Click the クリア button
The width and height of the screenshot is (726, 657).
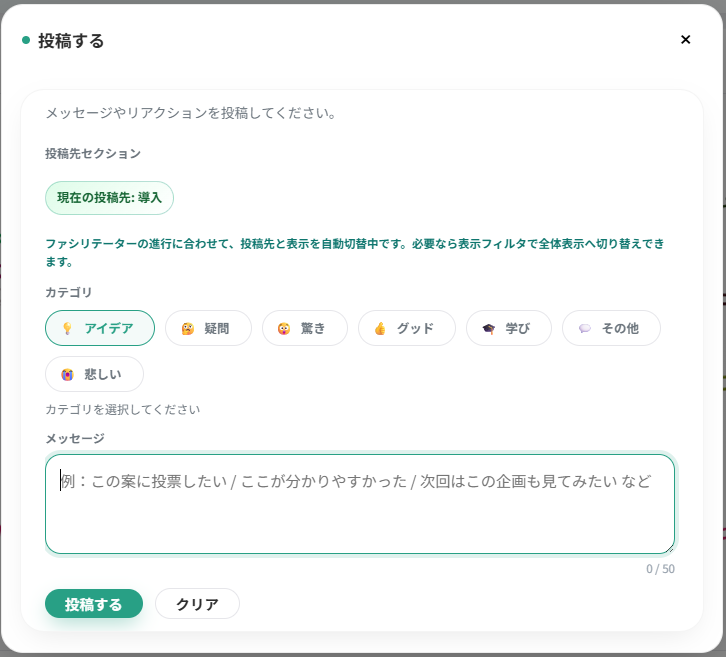[x=197, y=604]
